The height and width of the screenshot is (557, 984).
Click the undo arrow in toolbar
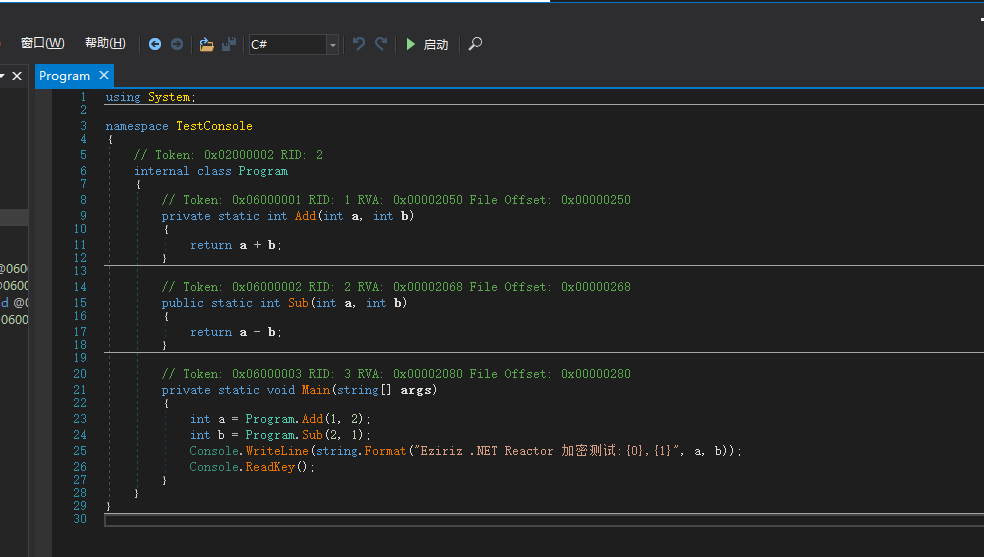tap(359, 44)
